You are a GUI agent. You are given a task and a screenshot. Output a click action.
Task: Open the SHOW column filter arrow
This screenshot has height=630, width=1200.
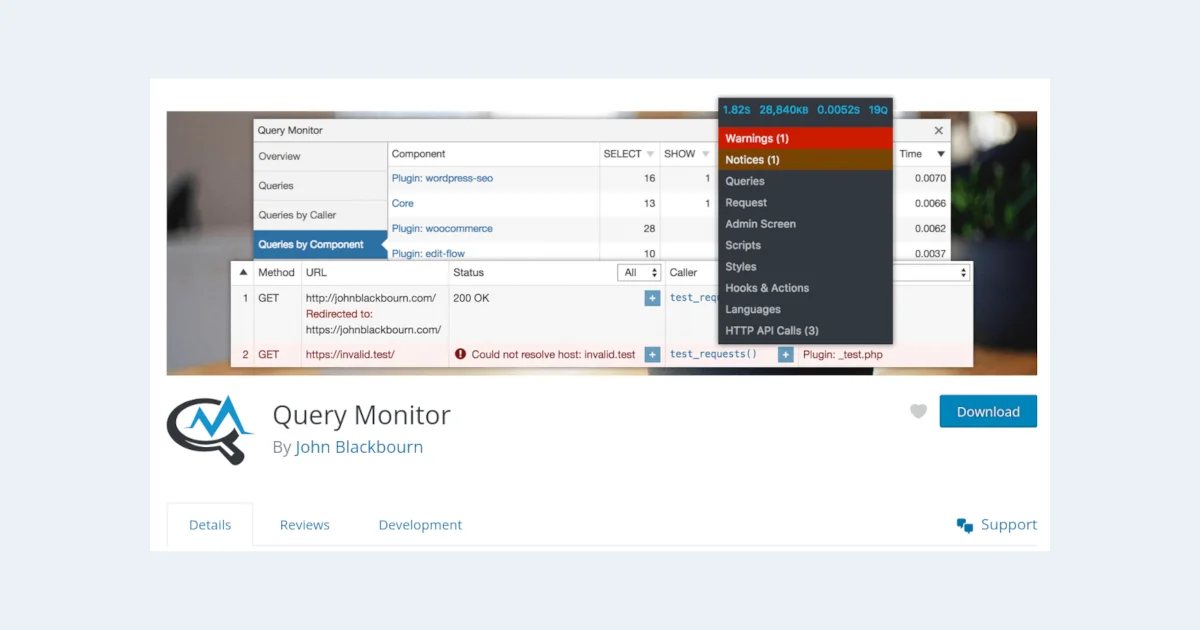pos(706,154)
